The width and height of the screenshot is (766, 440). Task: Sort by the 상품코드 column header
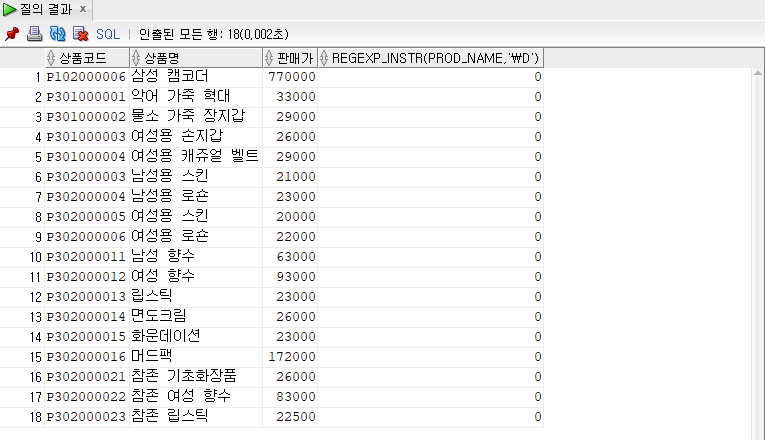pyautogui.click(x=87, y=58)
